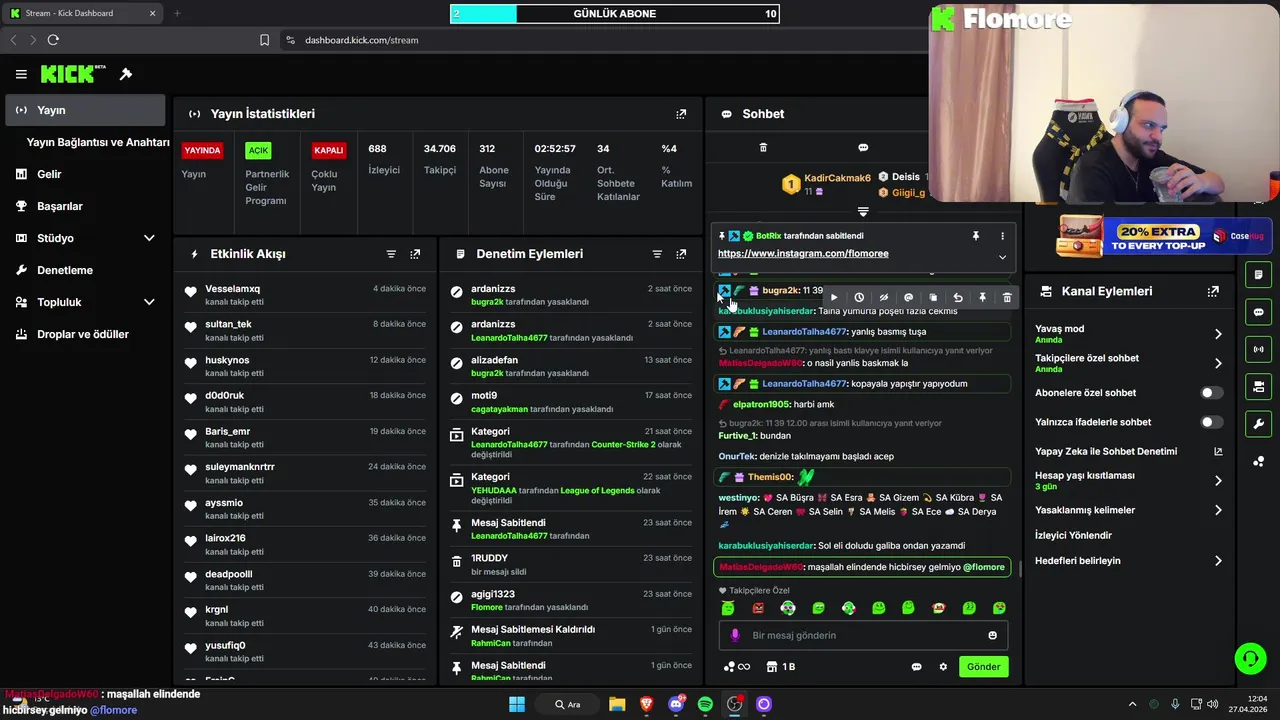Open the hamburger menu beside the Kick logo
This screenshot has height=720, width=1280.
[x=21, y=74]
